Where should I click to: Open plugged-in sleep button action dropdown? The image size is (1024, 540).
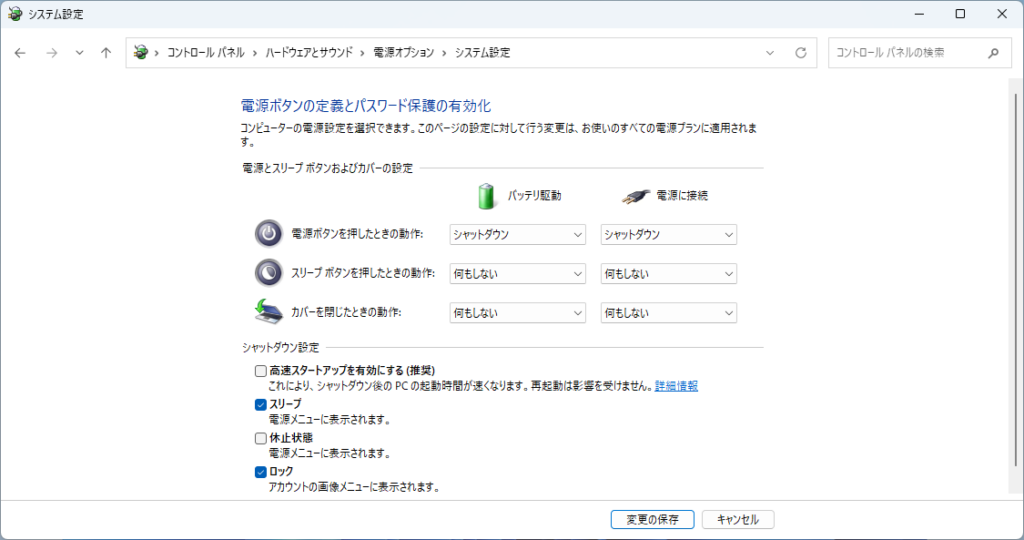(668, 273)
